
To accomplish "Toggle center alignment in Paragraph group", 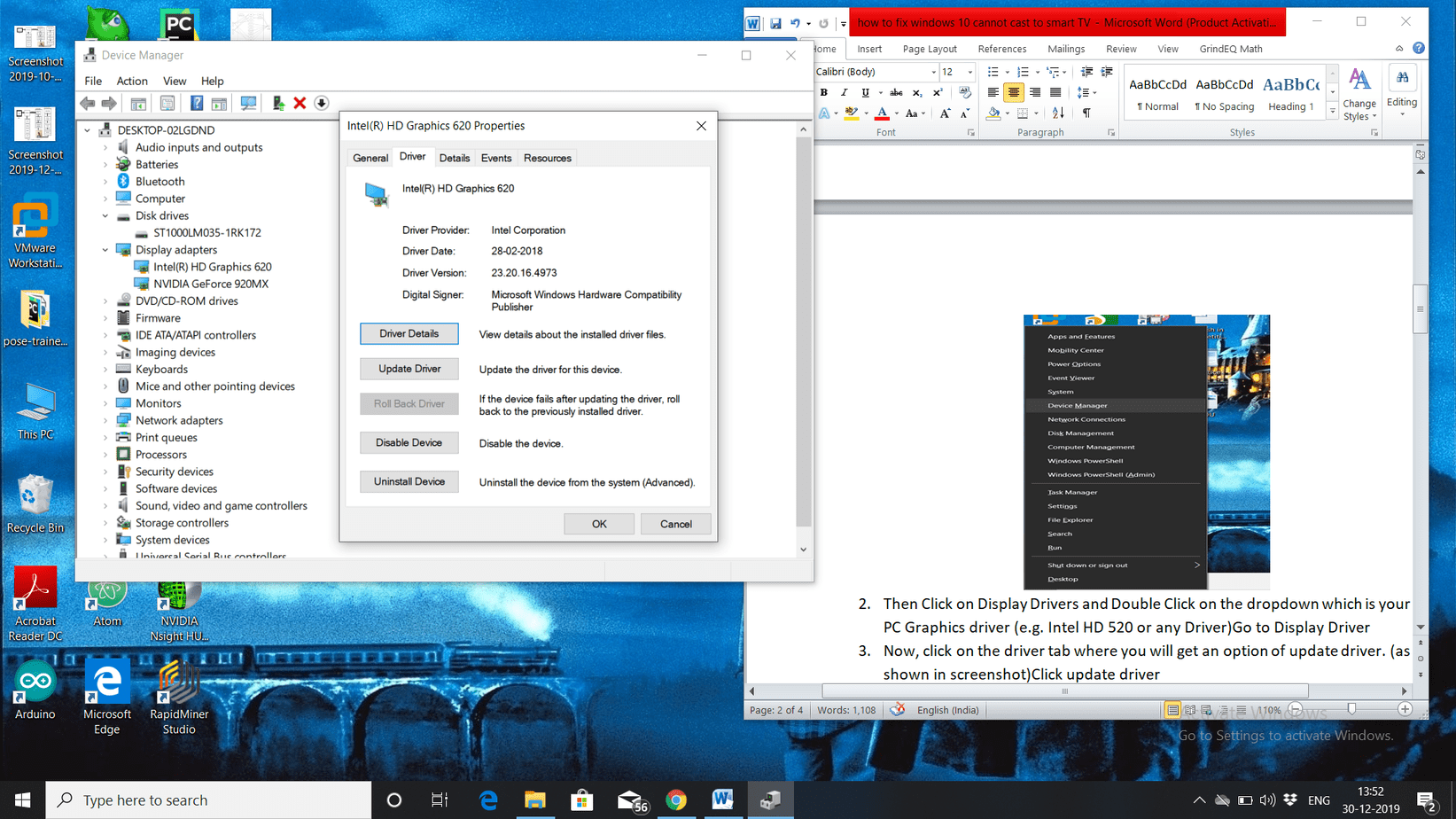I will tap(1014, 92).
